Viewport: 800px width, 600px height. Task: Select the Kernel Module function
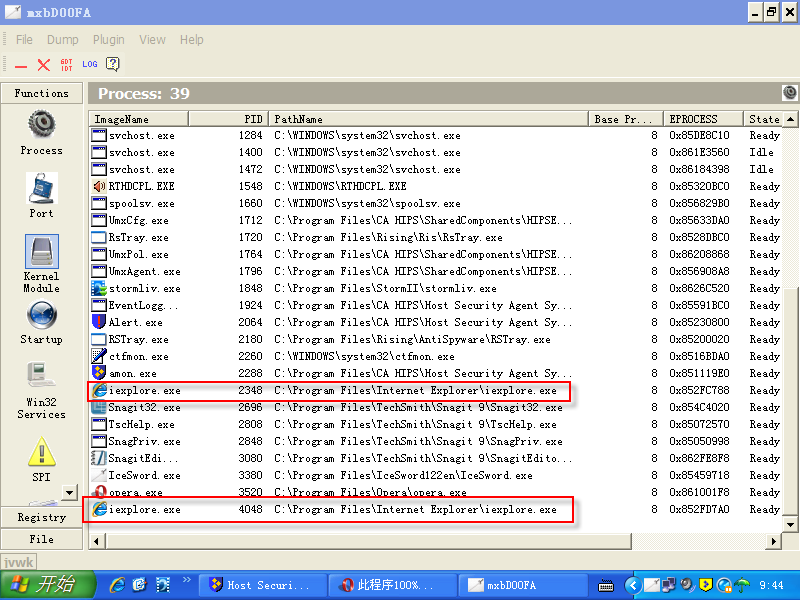click(x=41, y=263)
